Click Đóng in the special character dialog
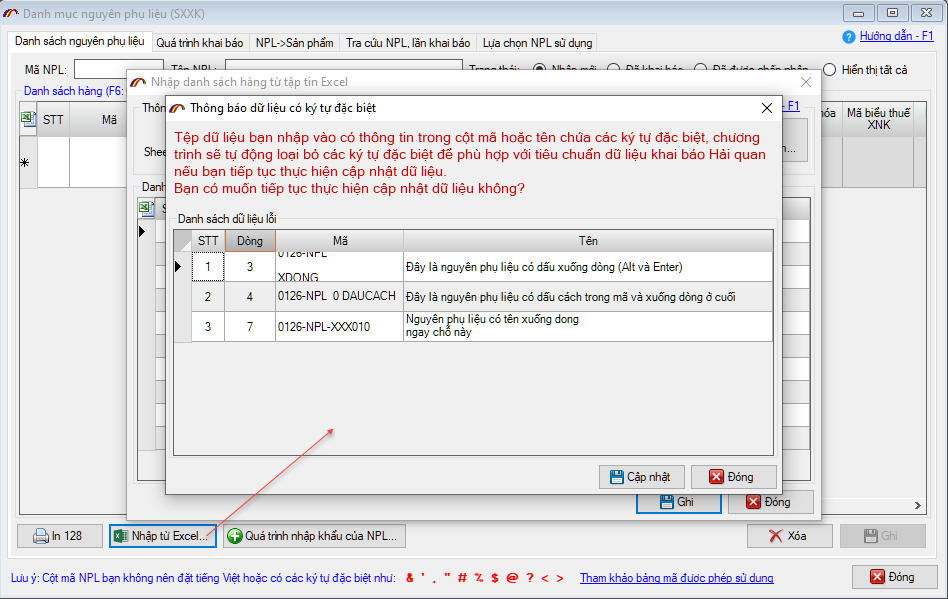Image resolution: width=948 pixels, height=599 pixels. click(x=733, y=477)
